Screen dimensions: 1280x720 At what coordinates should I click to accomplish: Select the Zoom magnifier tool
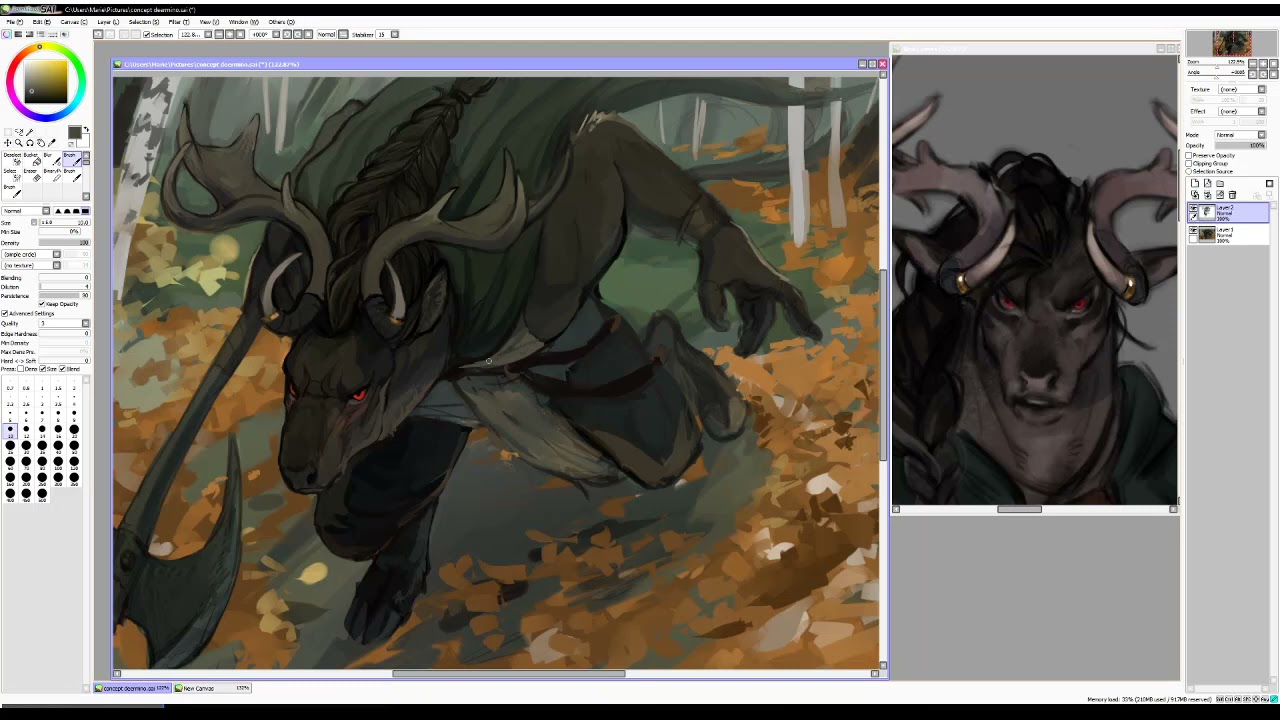(18, 143)
